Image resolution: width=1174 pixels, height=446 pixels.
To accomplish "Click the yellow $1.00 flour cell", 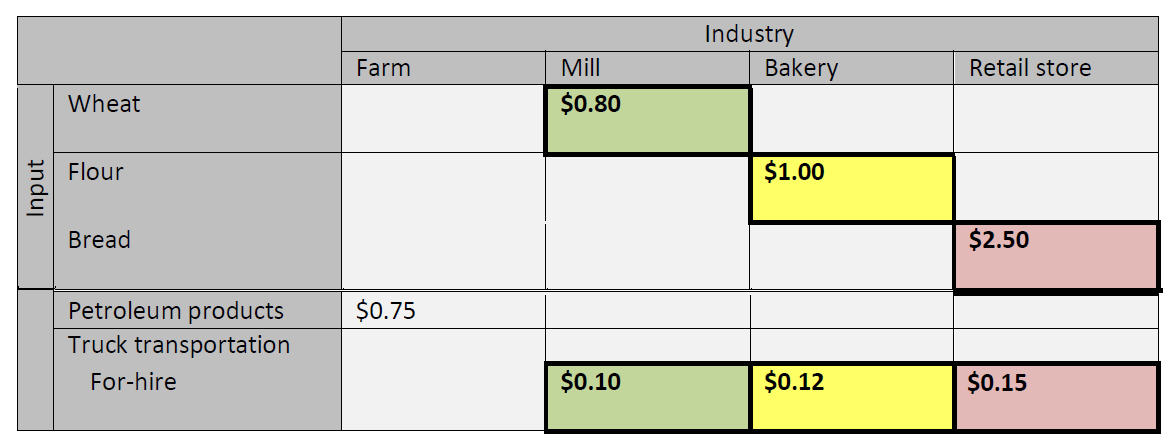I will tap(851, 188).
